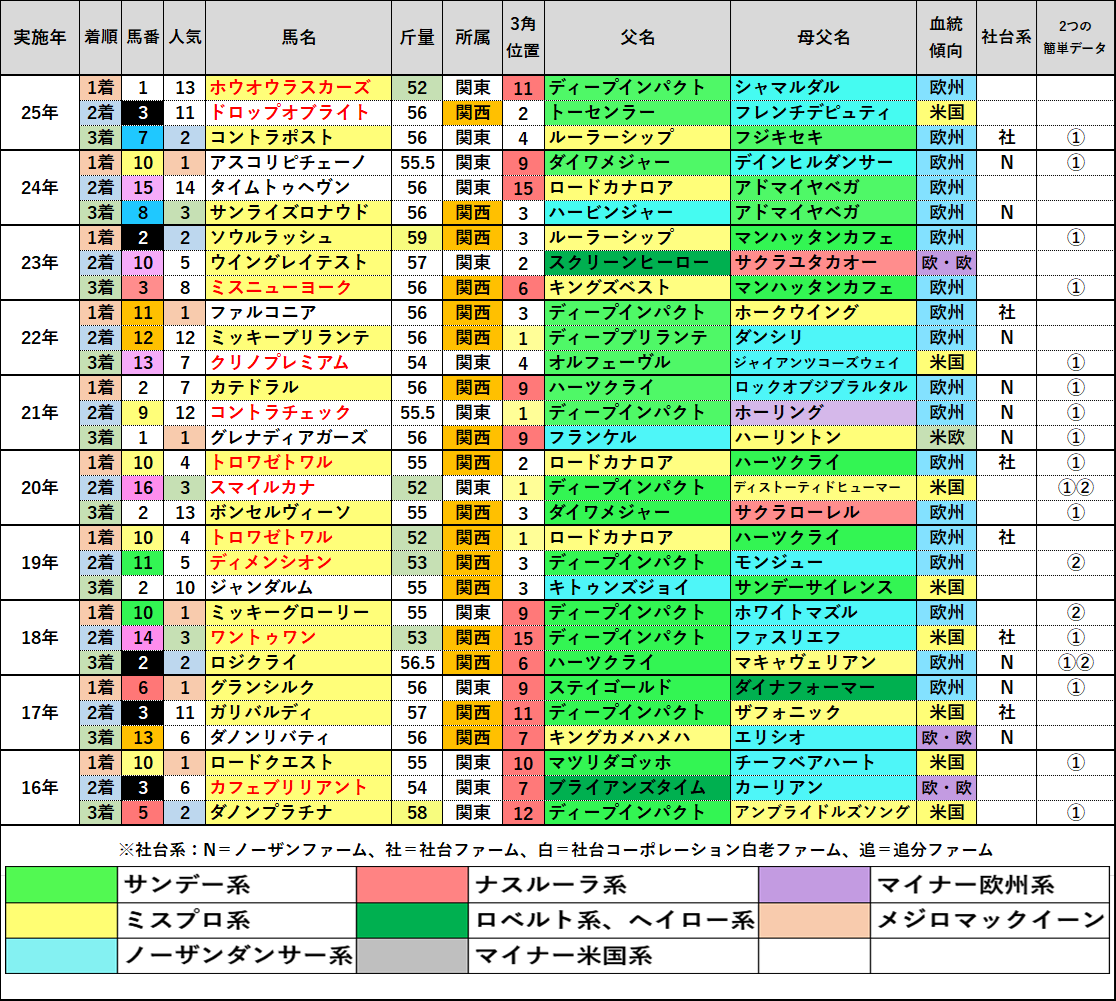Select the 血統傾向 column header

[947, 38]
